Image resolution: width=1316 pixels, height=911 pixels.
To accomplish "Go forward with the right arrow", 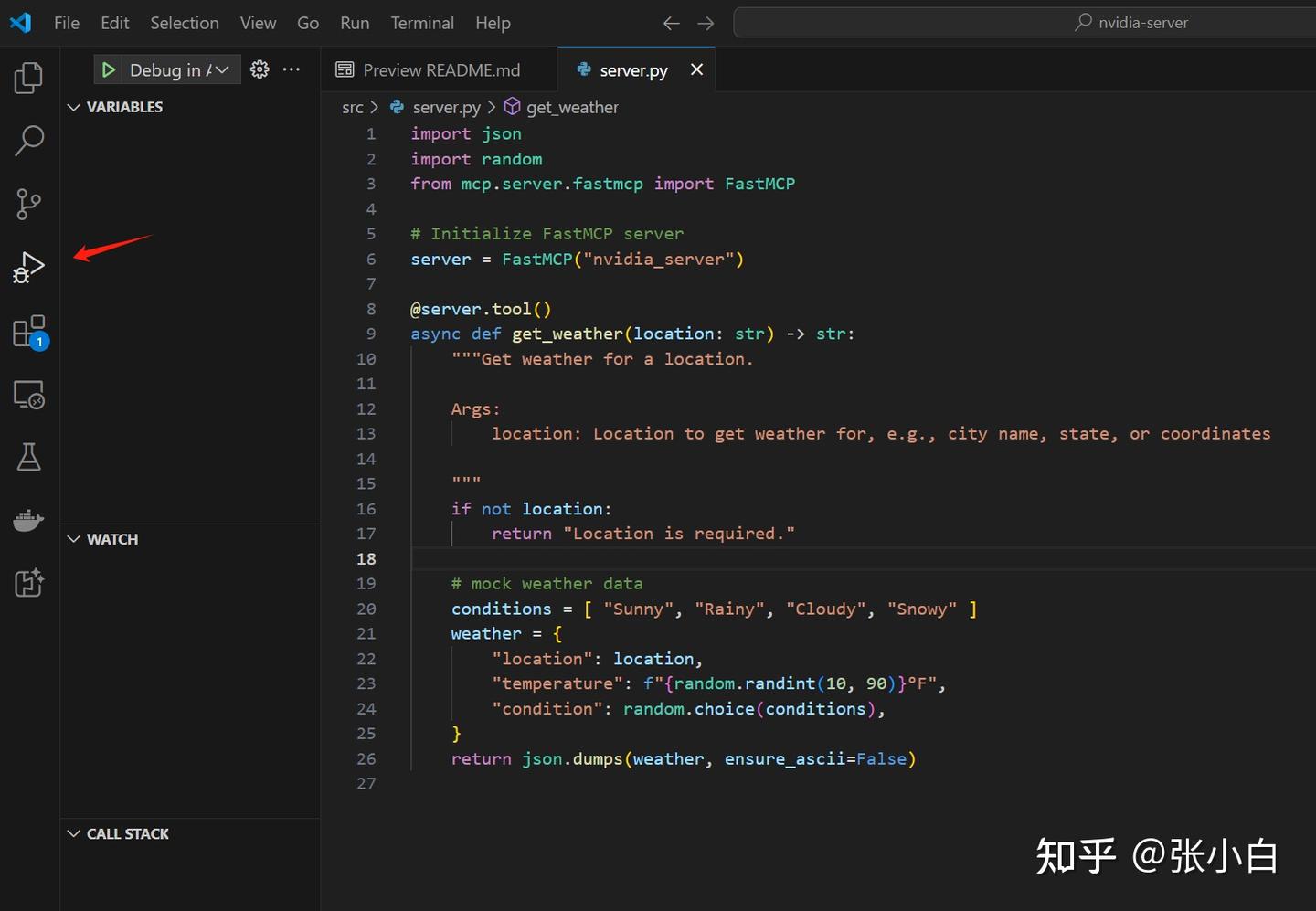I will 706,23.
